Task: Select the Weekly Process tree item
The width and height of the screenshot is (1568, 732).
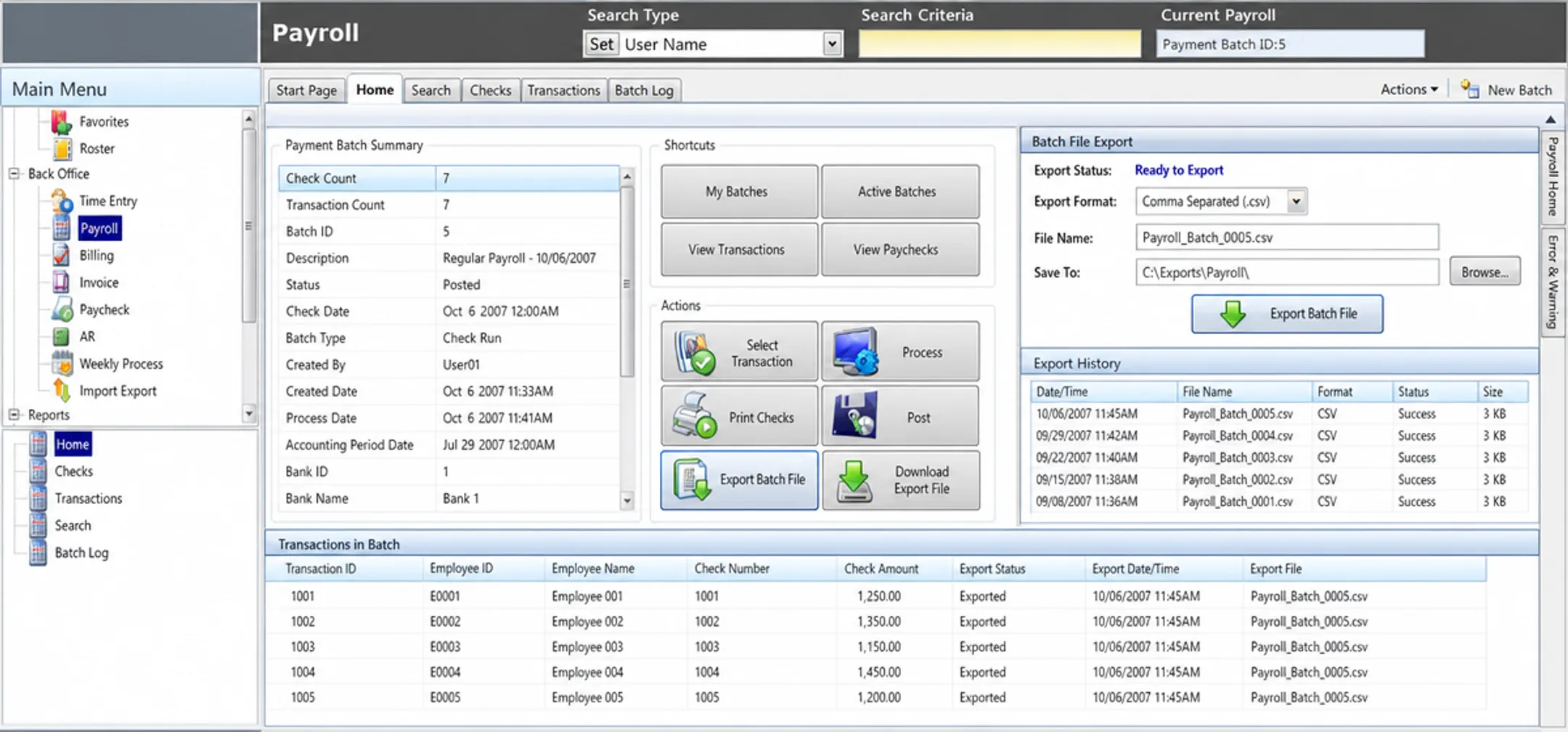Action: tap(121, 364)
